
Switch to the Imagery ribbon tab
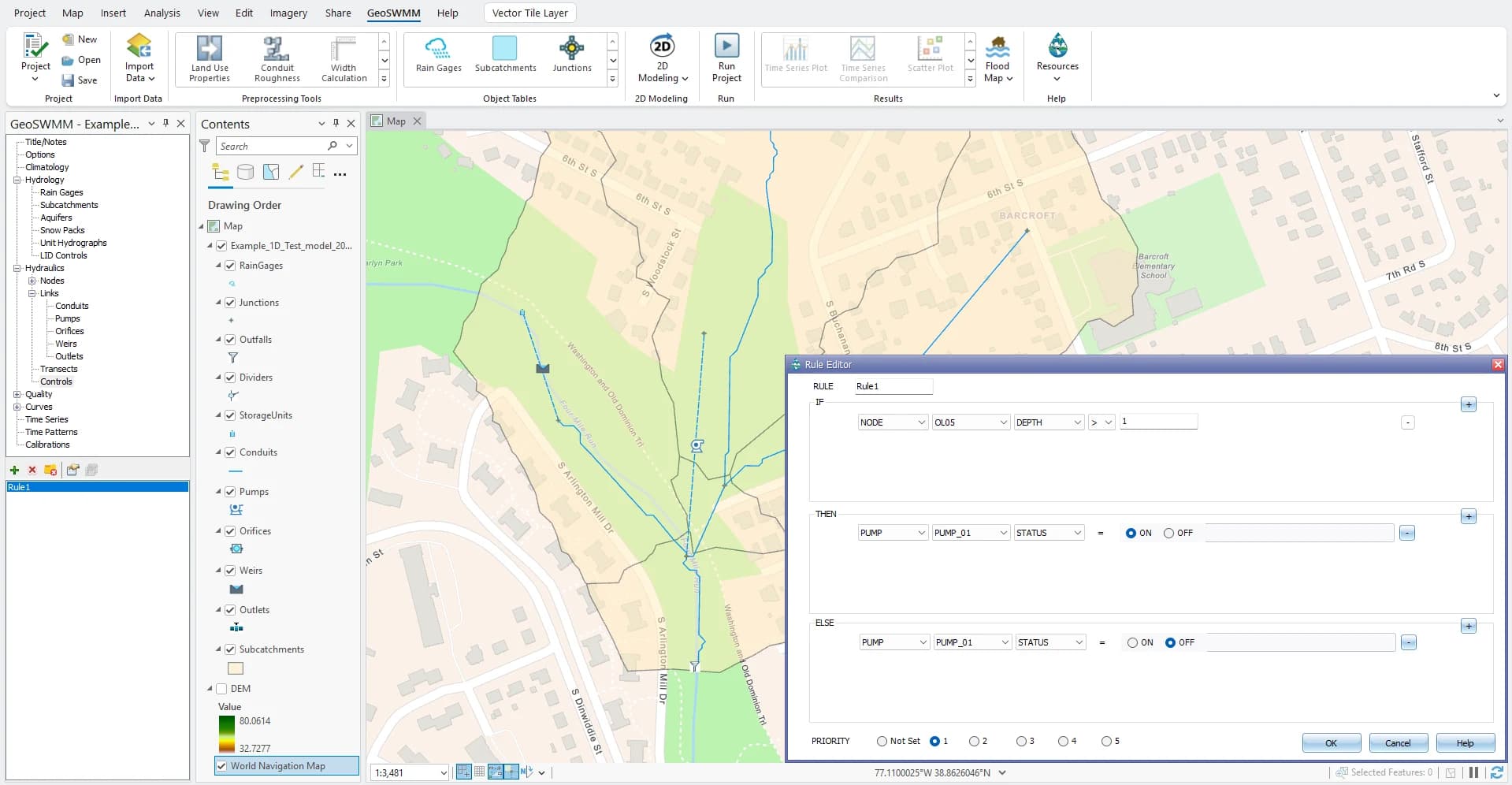point(288,13)
